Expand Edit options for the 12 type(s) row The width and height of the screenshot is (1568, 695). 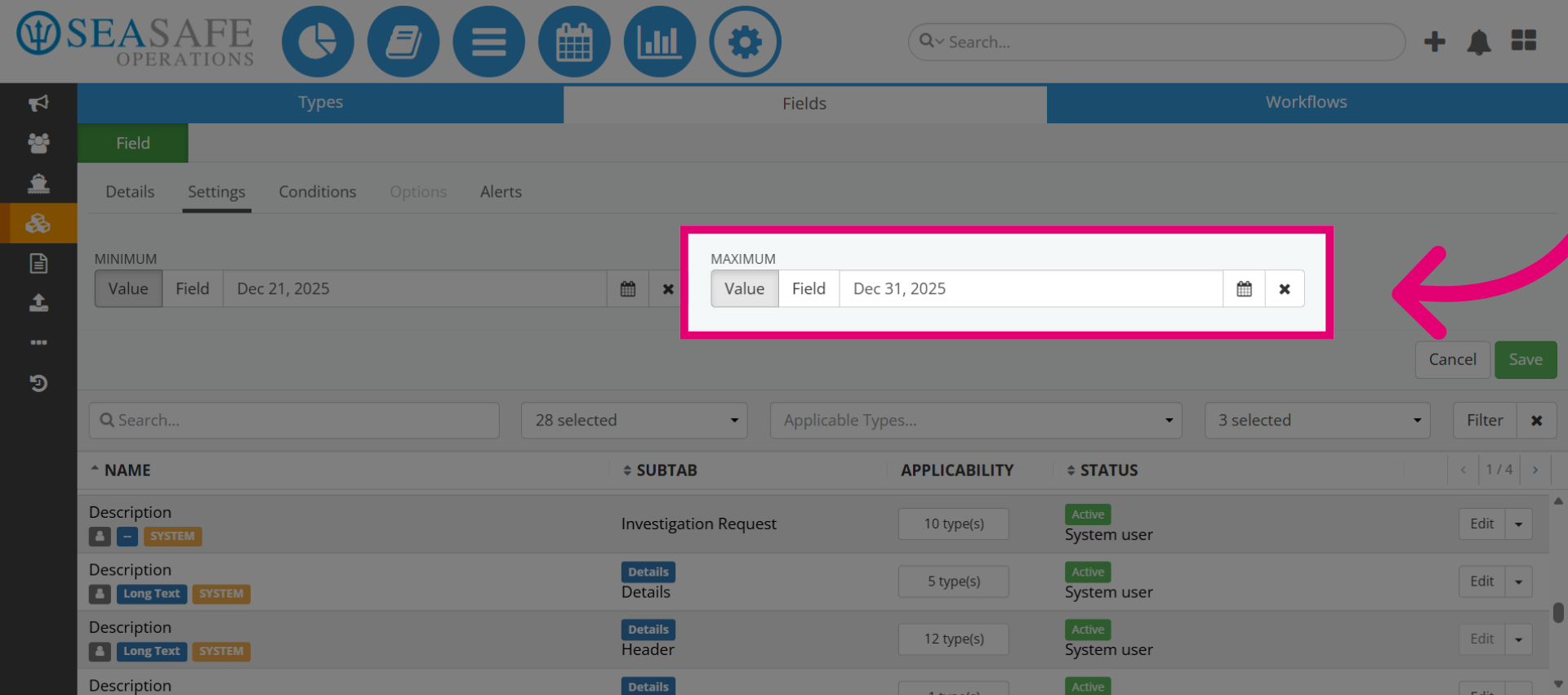(1519, 639)
